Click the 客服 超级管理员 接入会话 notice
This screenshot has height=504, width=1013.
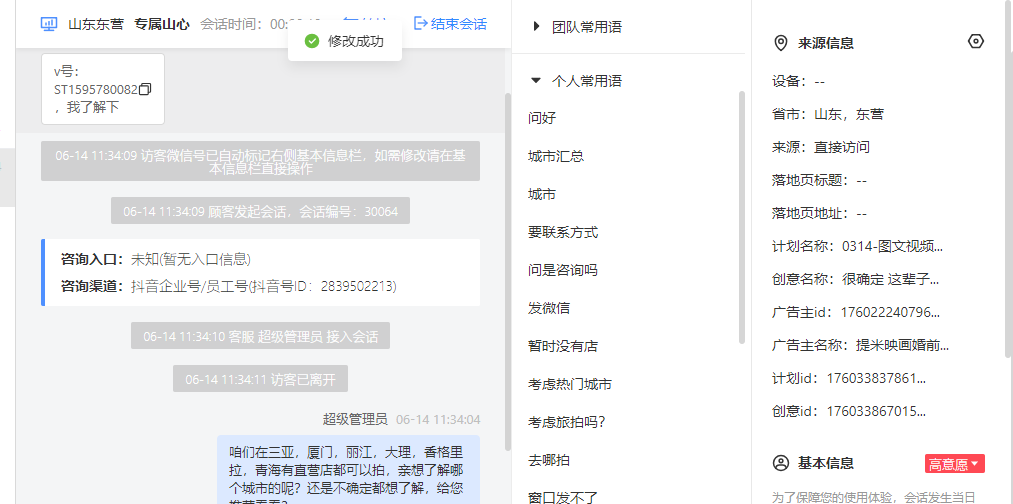260,336
